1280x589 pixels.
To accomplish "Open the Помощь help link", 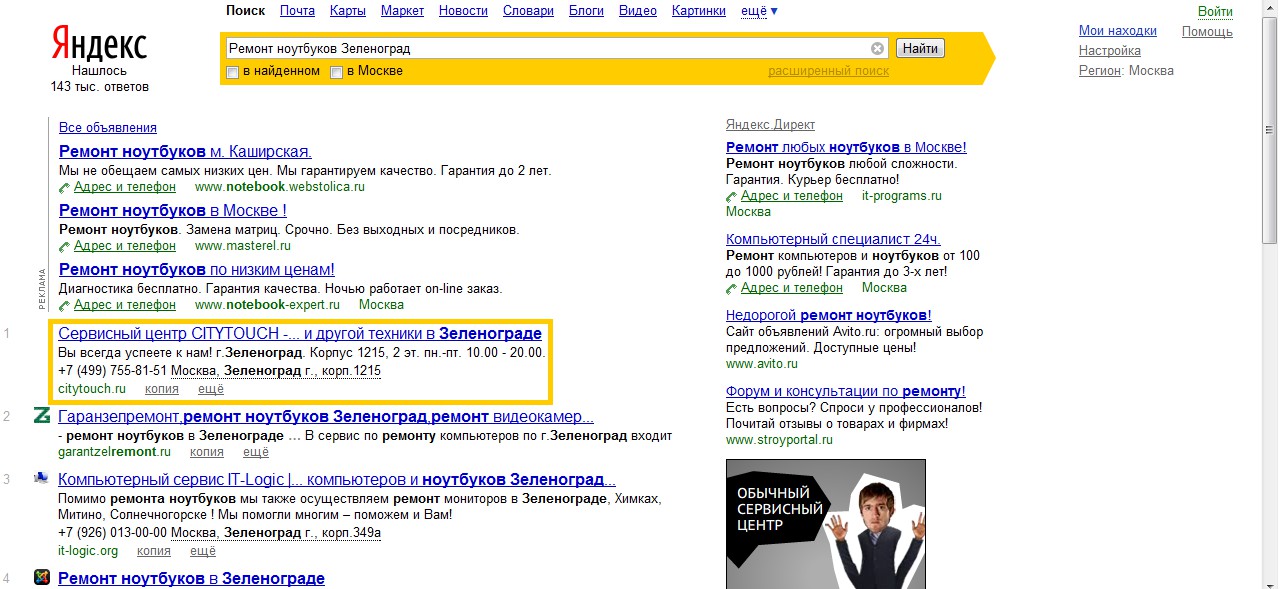I will [1207, 31].
